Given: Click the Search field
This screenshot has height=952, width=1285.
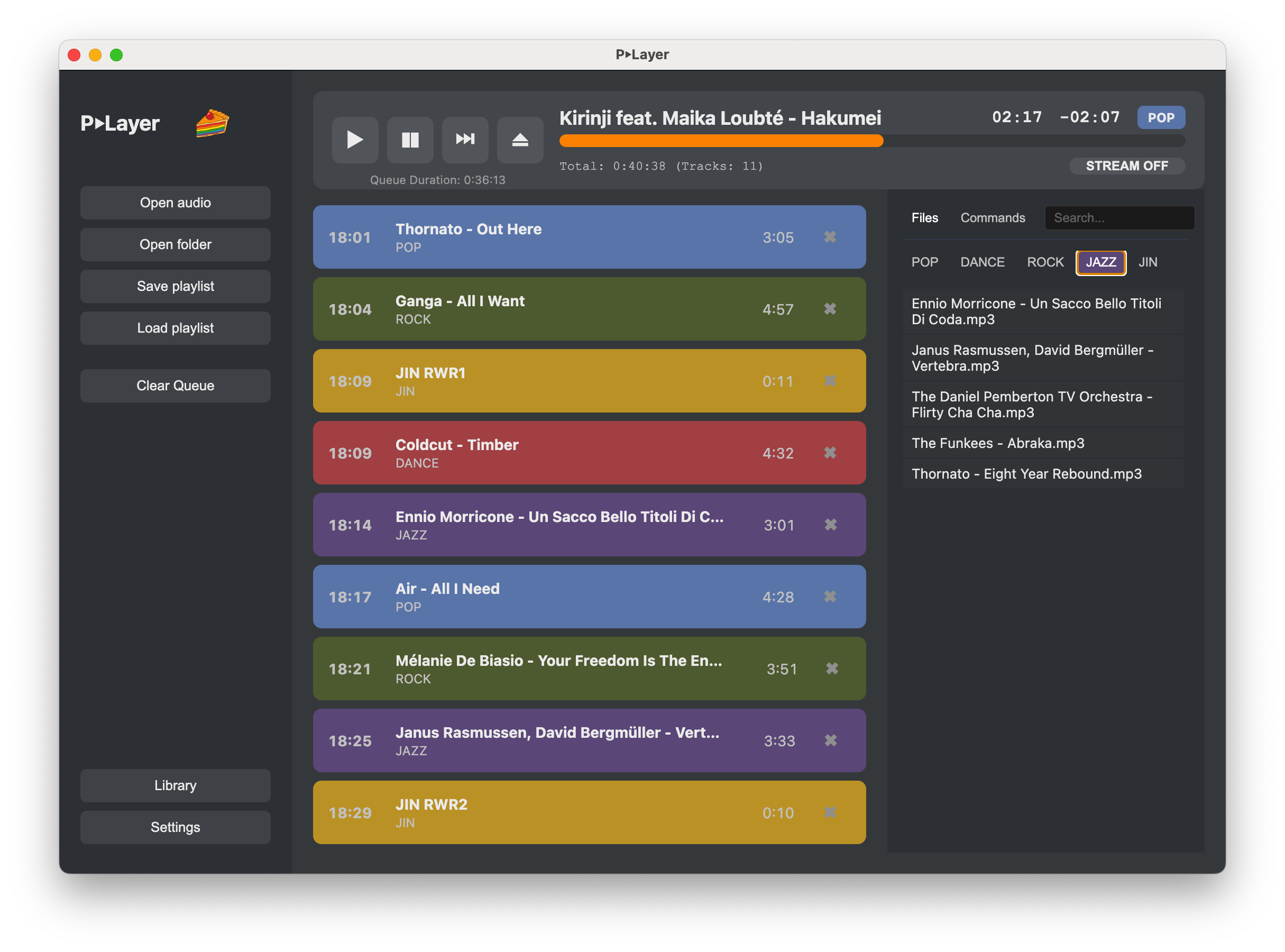Looking at the screenshot, I should click(1118, 218).
